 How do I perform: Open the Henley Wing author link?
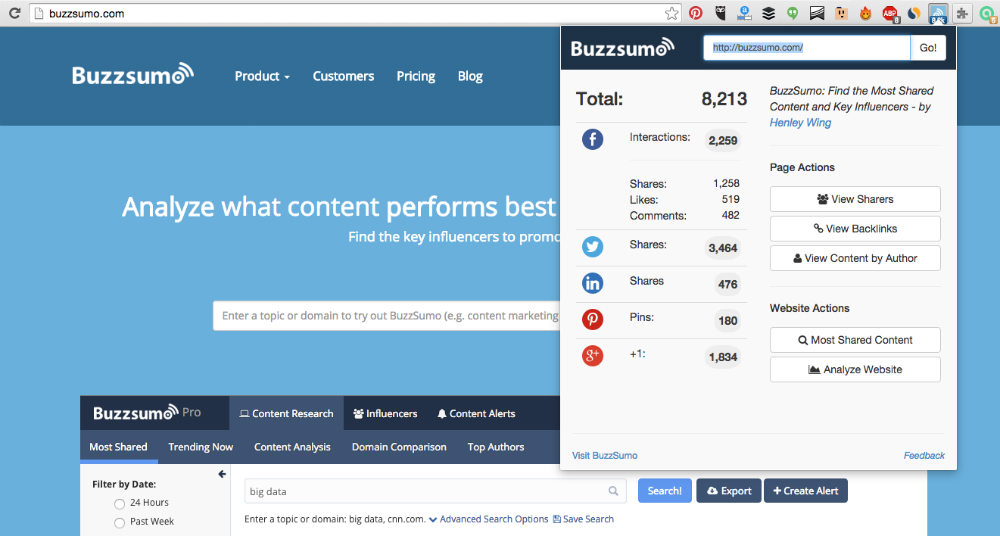pos(800,123)
